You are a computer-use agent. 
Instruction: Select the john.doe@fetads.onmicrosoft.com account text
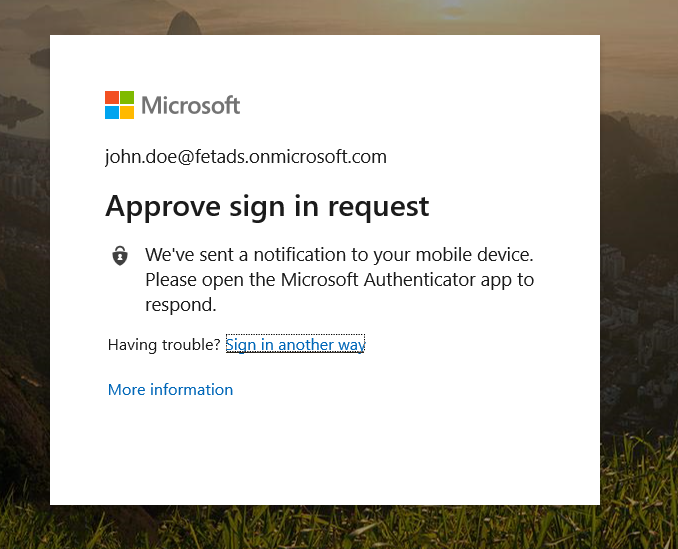[245, 157]
